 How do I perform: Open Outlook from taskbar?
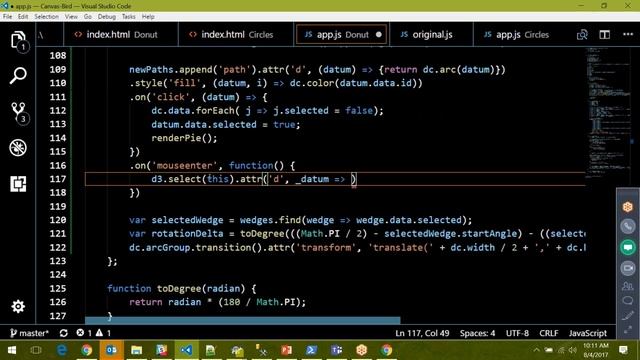pyautogui.click(x=111, y=350)
